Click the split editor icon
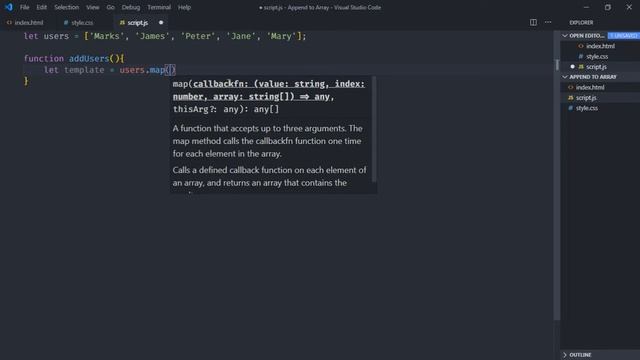640x360 pixels. coord(533,22)
